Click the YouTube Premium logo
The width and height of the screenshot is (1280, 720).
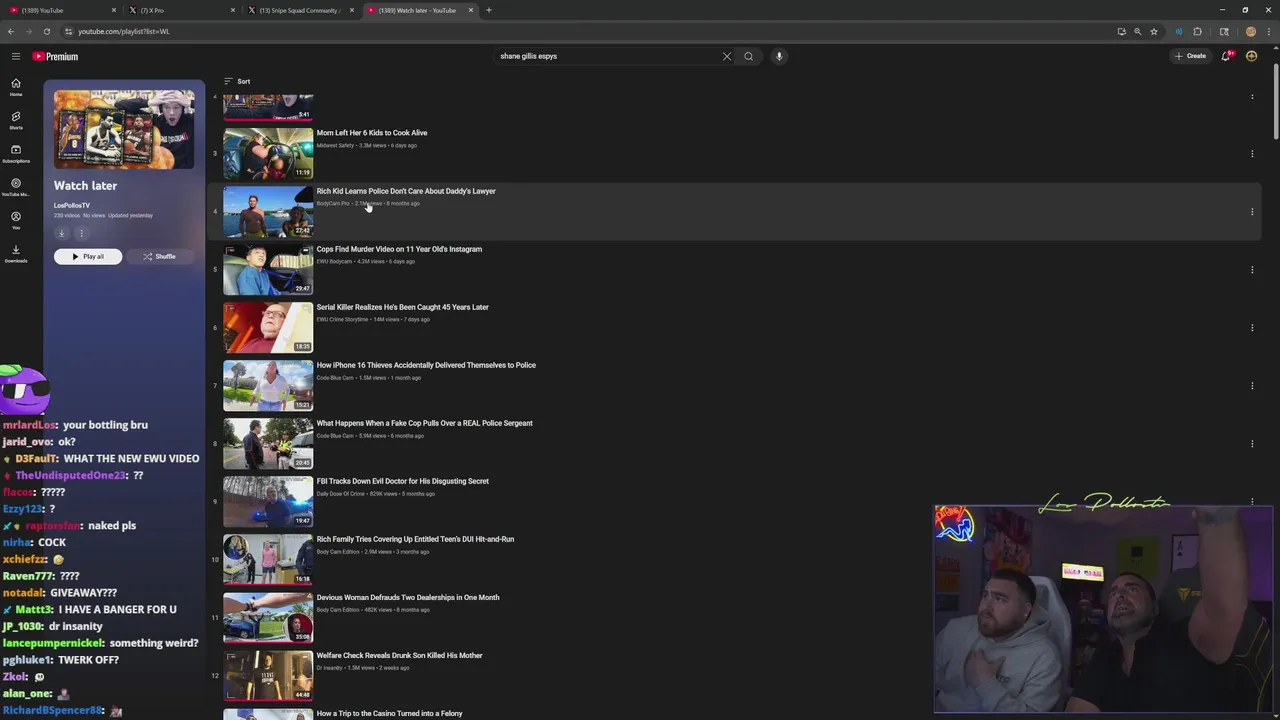pos(55,56)
